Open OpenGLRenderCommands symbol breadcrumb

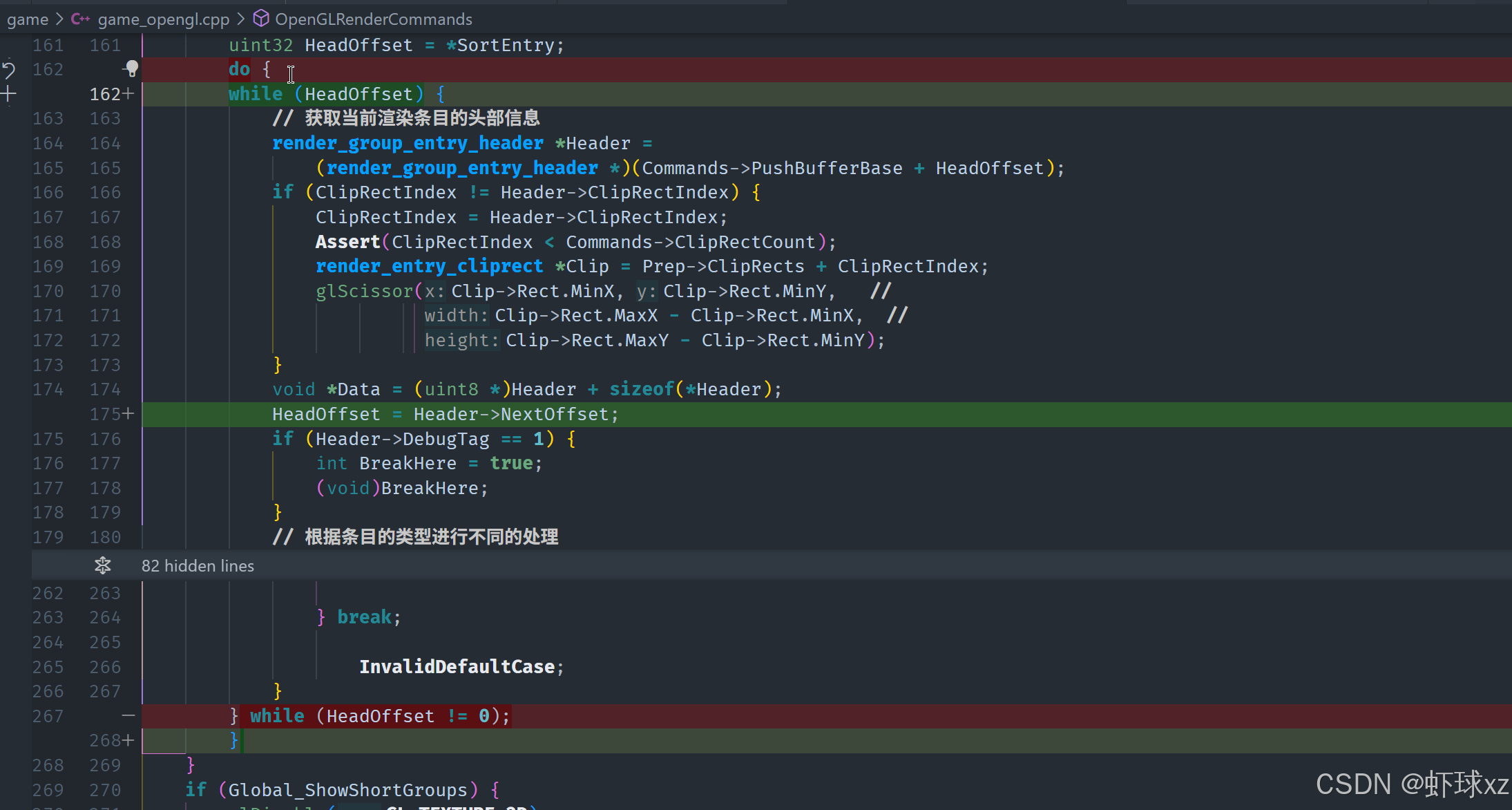coord(374,19)
